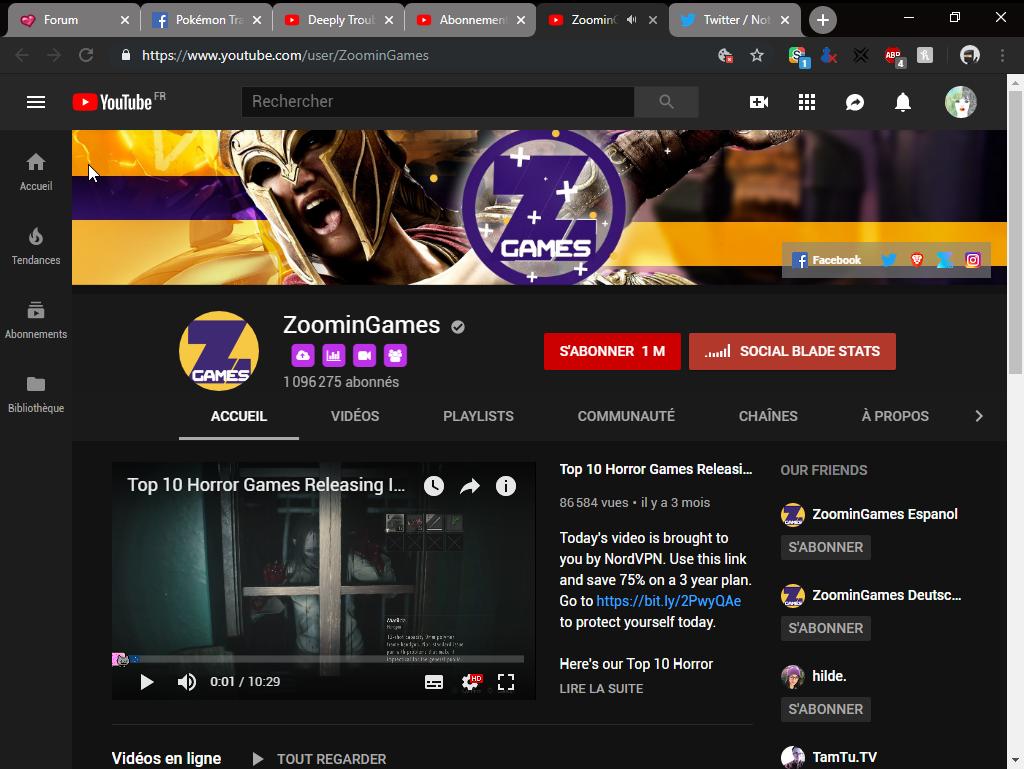Open the AdBlock Plus extension icon

[894, 56]
